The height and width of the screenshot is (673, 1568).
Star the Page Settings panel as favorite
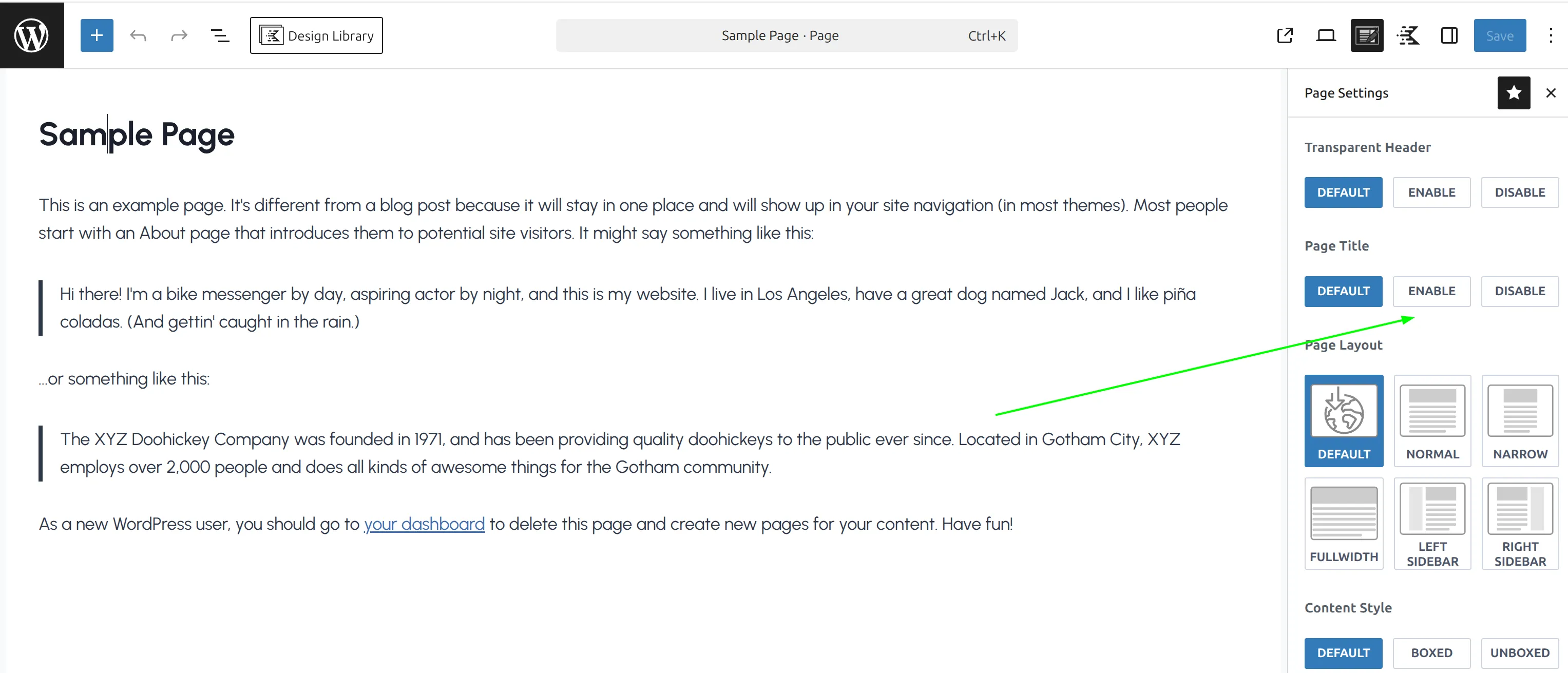point(1513,92)
